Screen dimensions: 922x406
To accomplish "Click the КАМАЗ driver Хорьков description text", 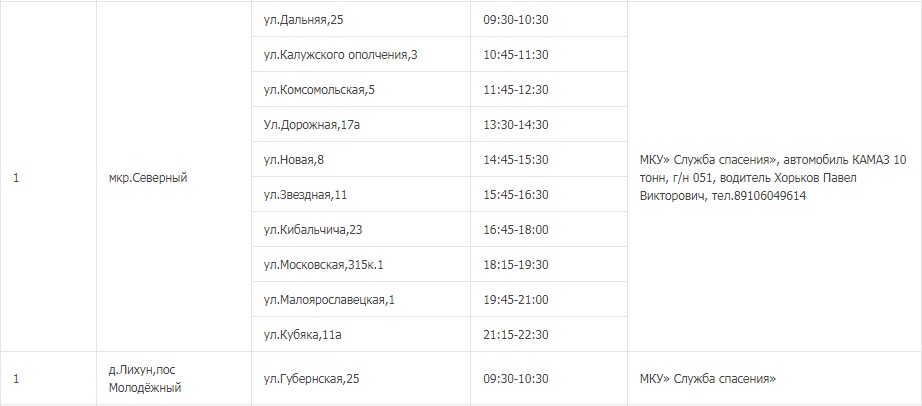I will 773,178.
